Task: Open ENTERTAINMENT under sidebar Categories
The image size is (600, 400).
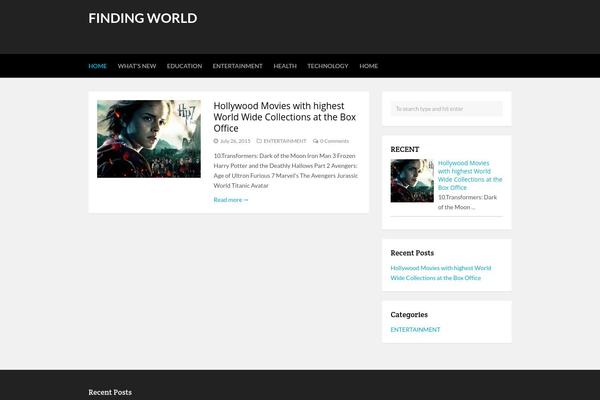Action: click(415, 330)
